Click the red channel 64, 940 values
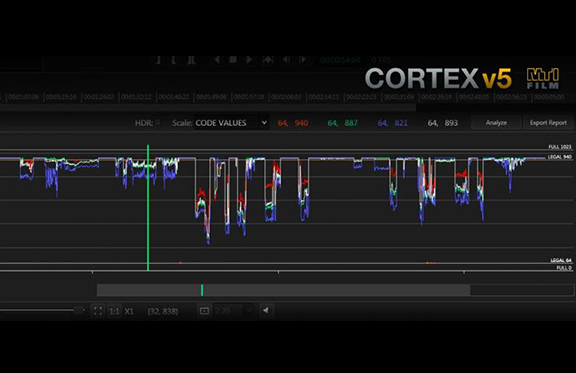This screenshot has width=576, height=373. [293, 123]
